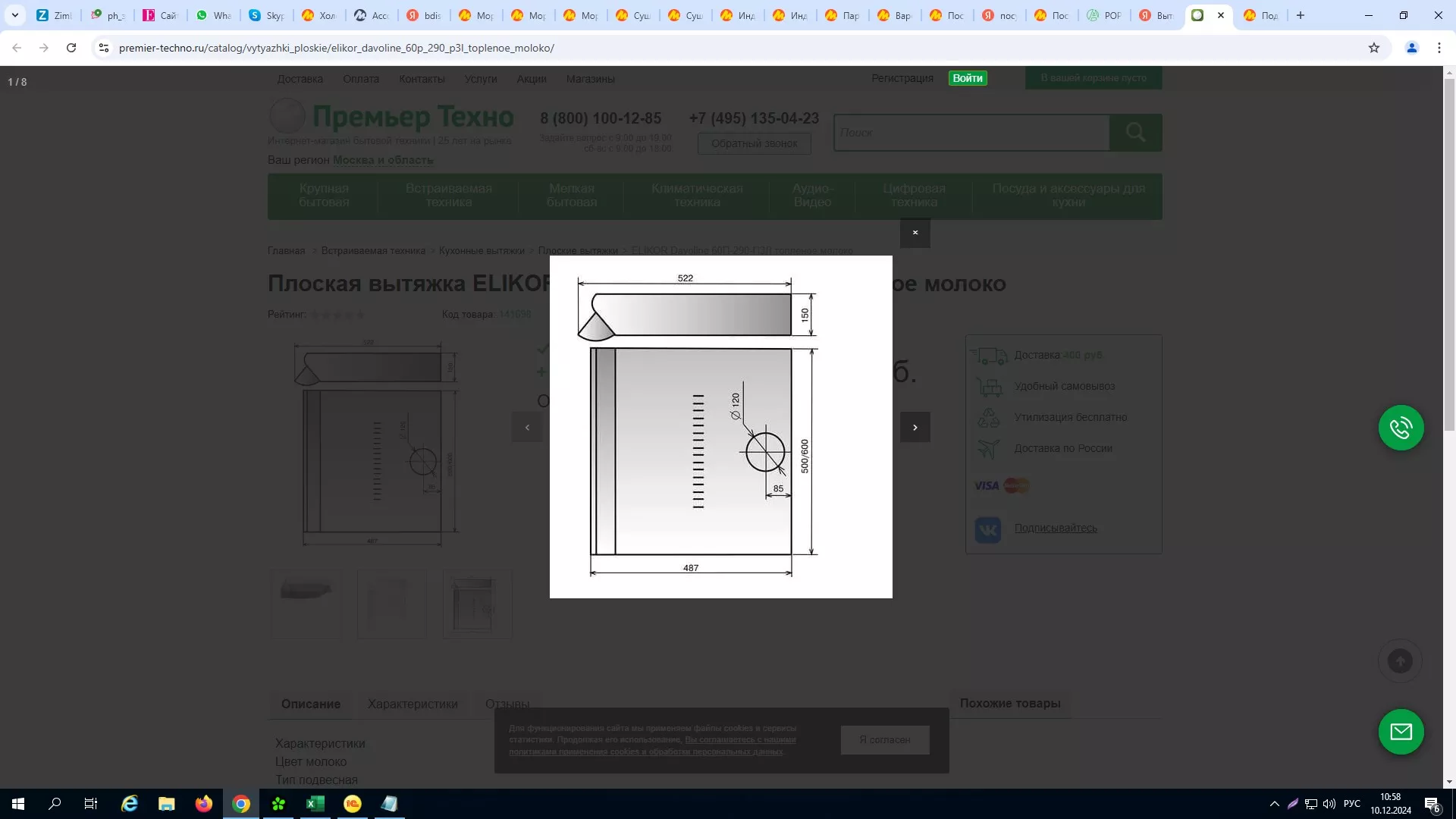
Task: Click the green envelope message floating button
Action: 1401,732
